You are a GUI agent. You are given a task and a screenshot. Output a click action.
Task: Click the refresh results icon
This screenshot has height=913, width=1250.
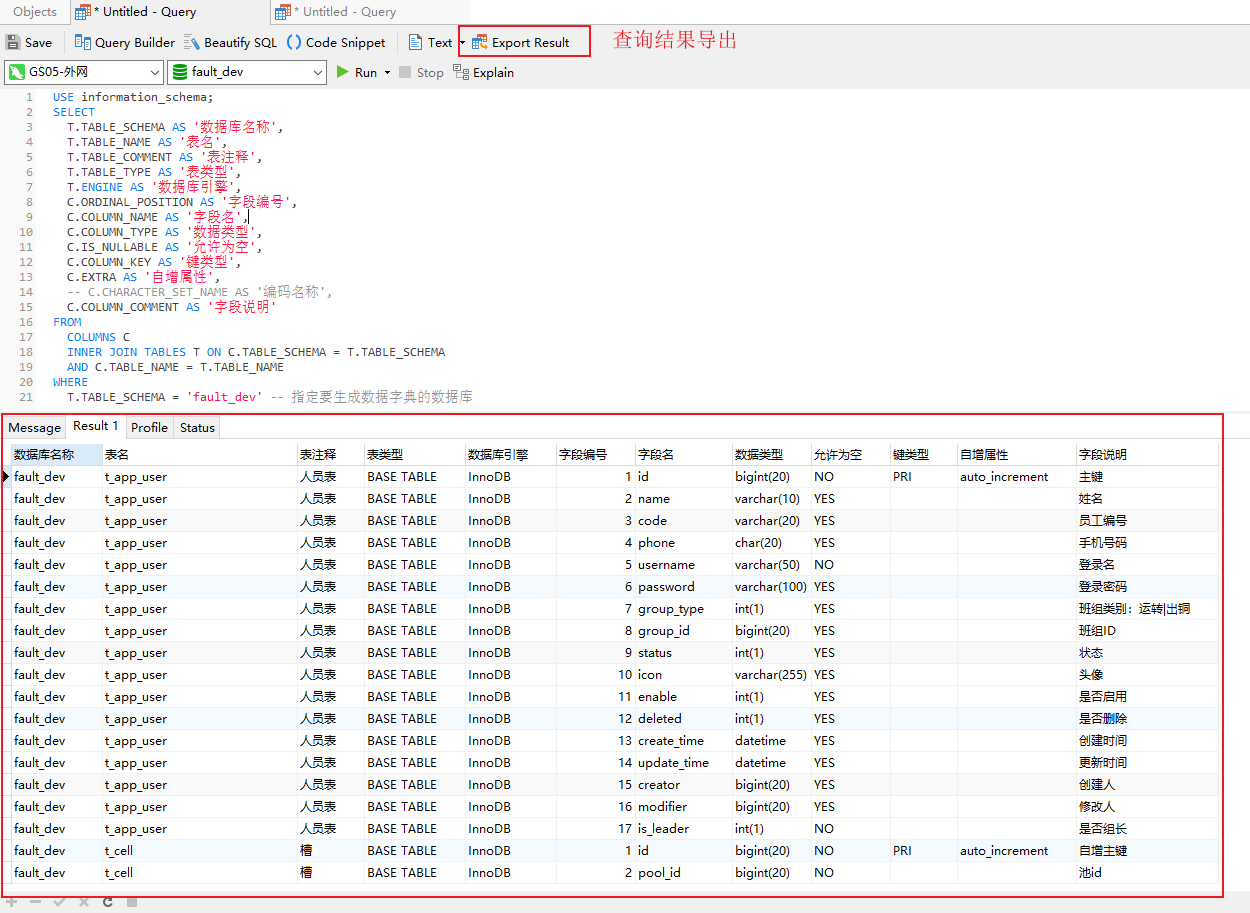(107, 902)
